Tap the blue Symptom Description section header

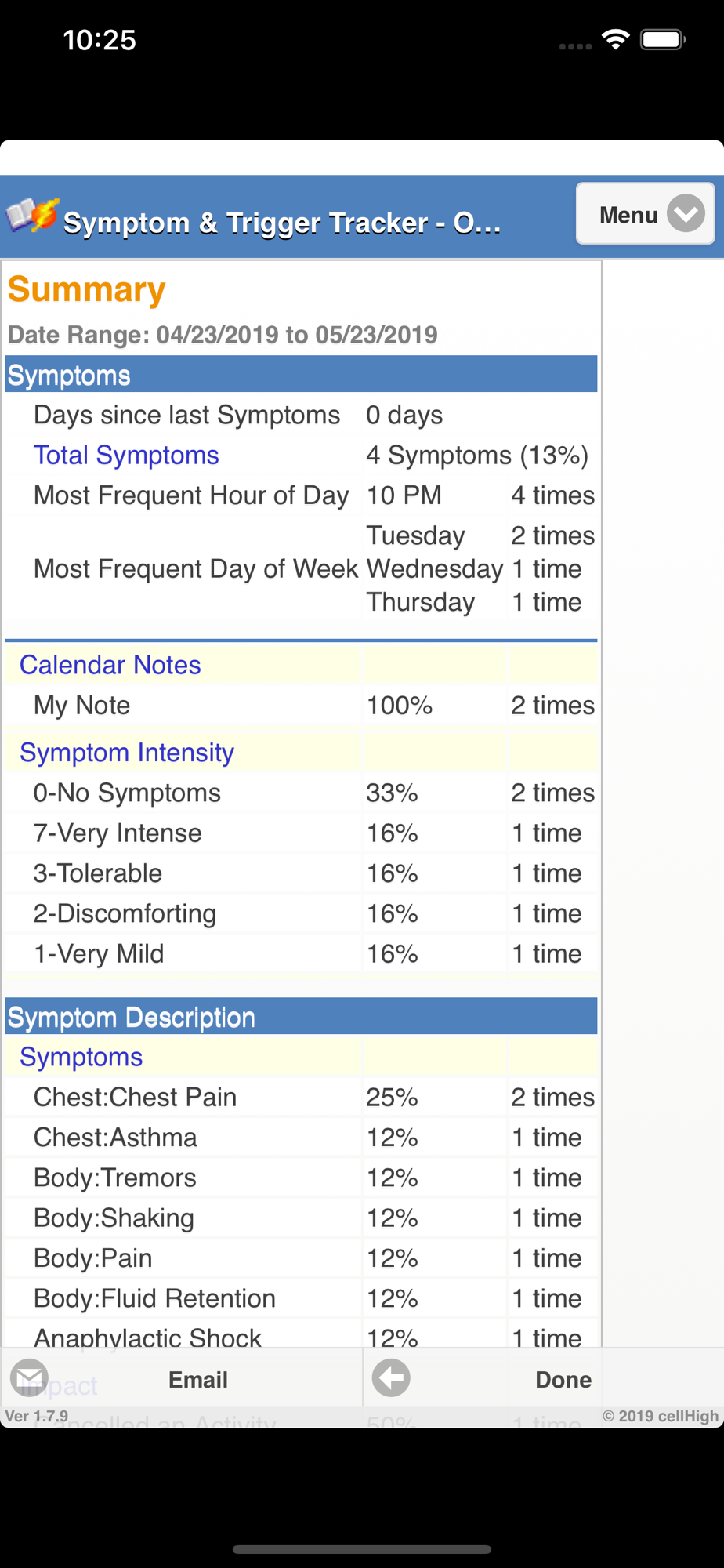point(301,1017)
